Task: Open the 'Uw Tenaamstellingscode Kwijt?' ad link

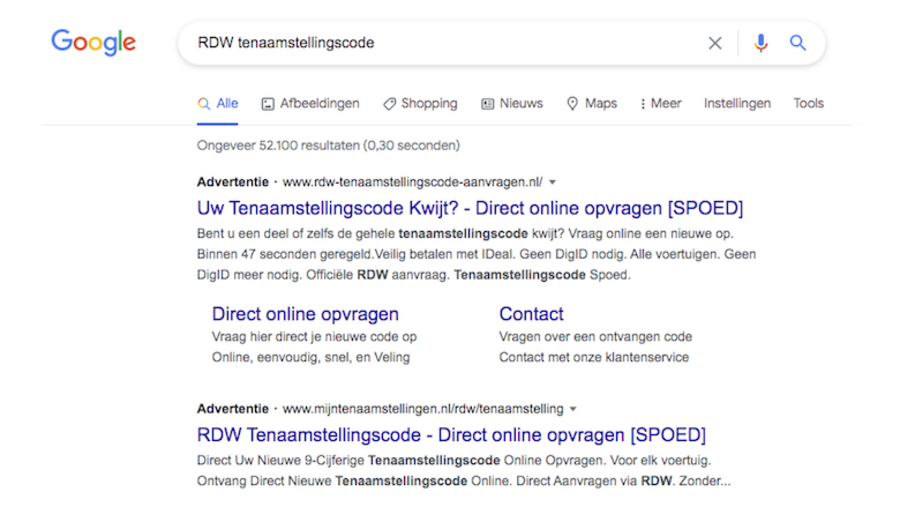Action: (x=470, y=208)
